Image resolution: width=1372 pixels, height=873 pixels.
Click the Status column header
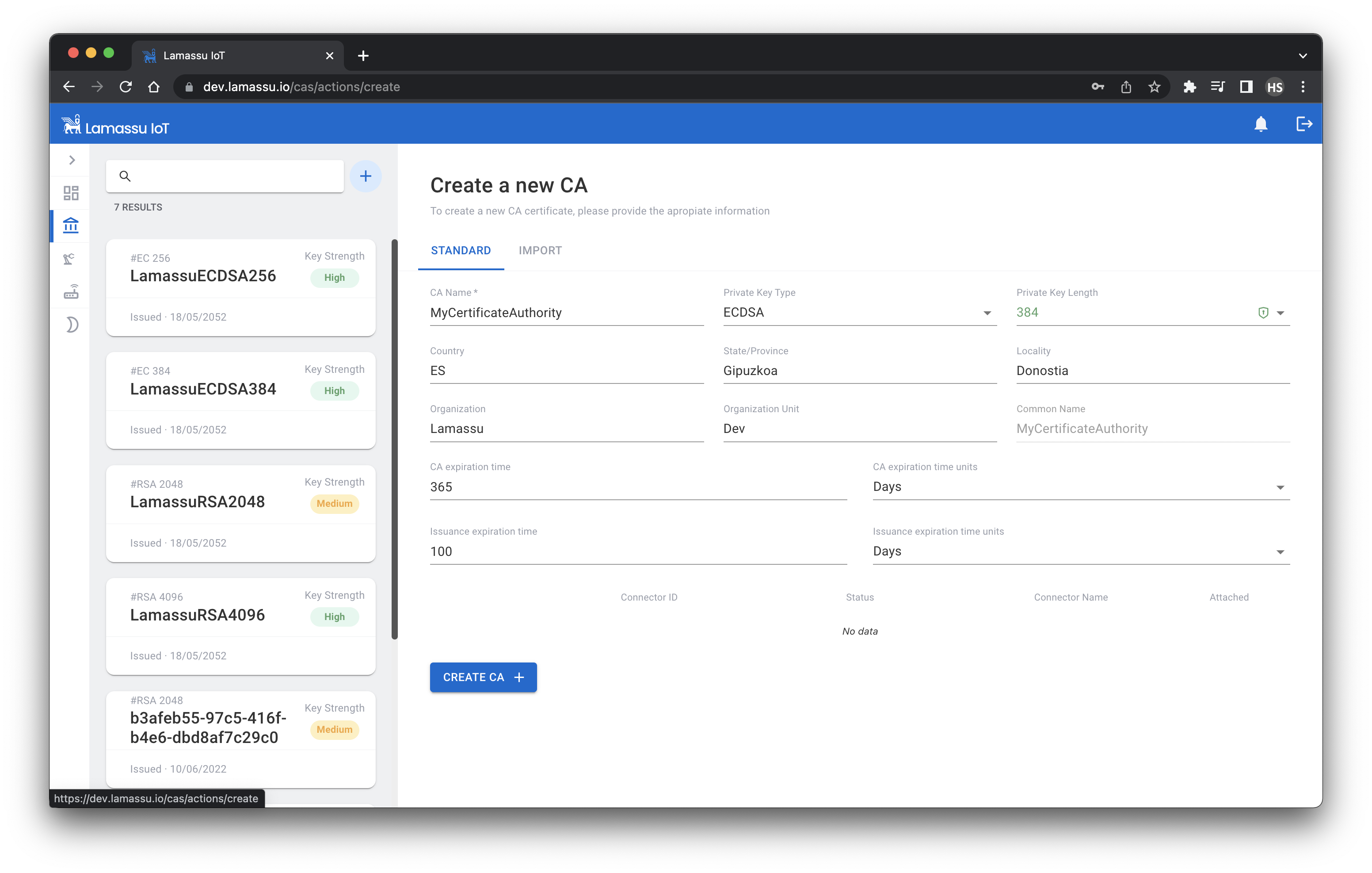click(860, 597)
